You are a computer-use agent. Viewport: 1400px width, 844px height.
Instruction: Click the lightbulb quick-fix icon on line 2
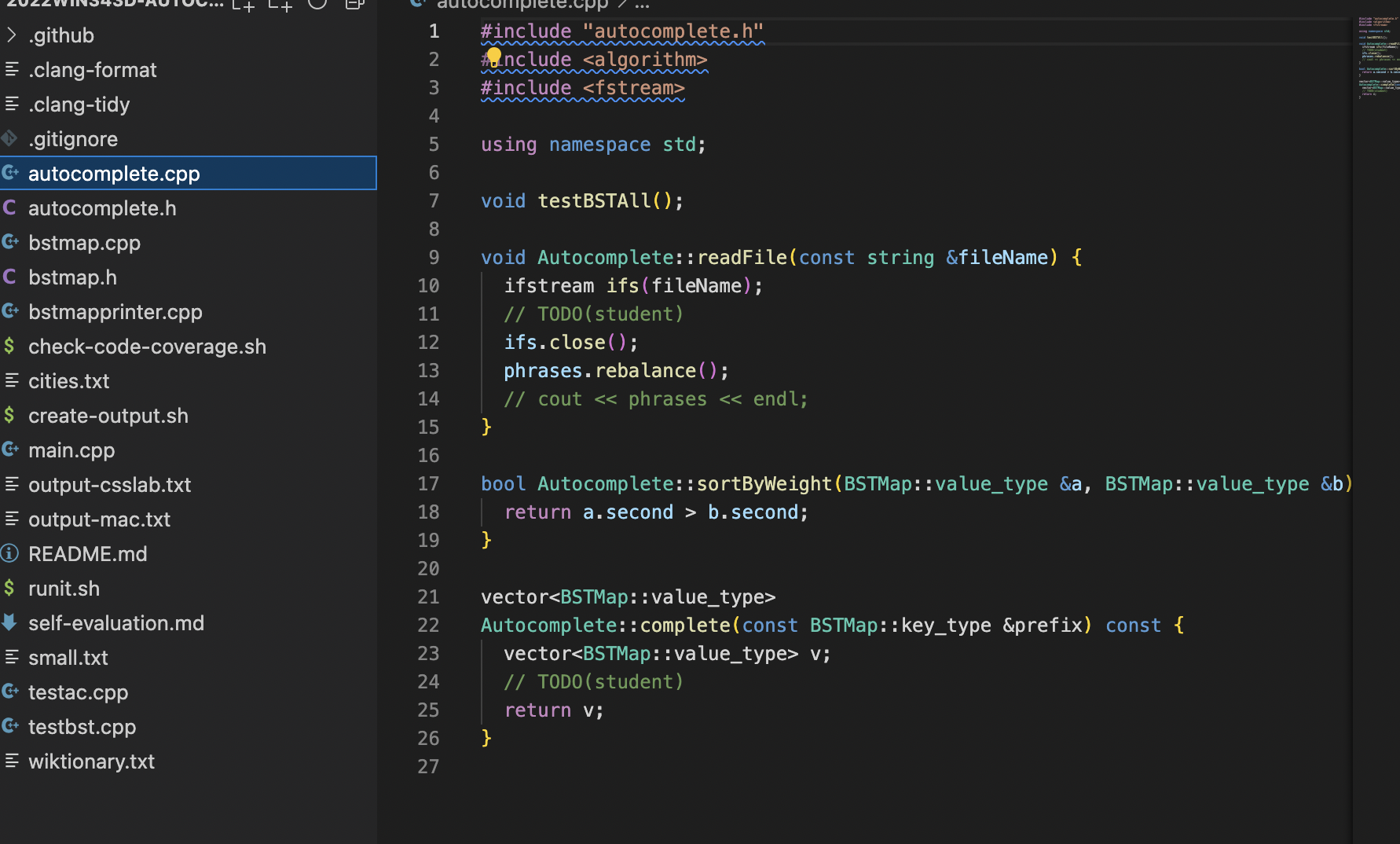click(x=493, y=57)
